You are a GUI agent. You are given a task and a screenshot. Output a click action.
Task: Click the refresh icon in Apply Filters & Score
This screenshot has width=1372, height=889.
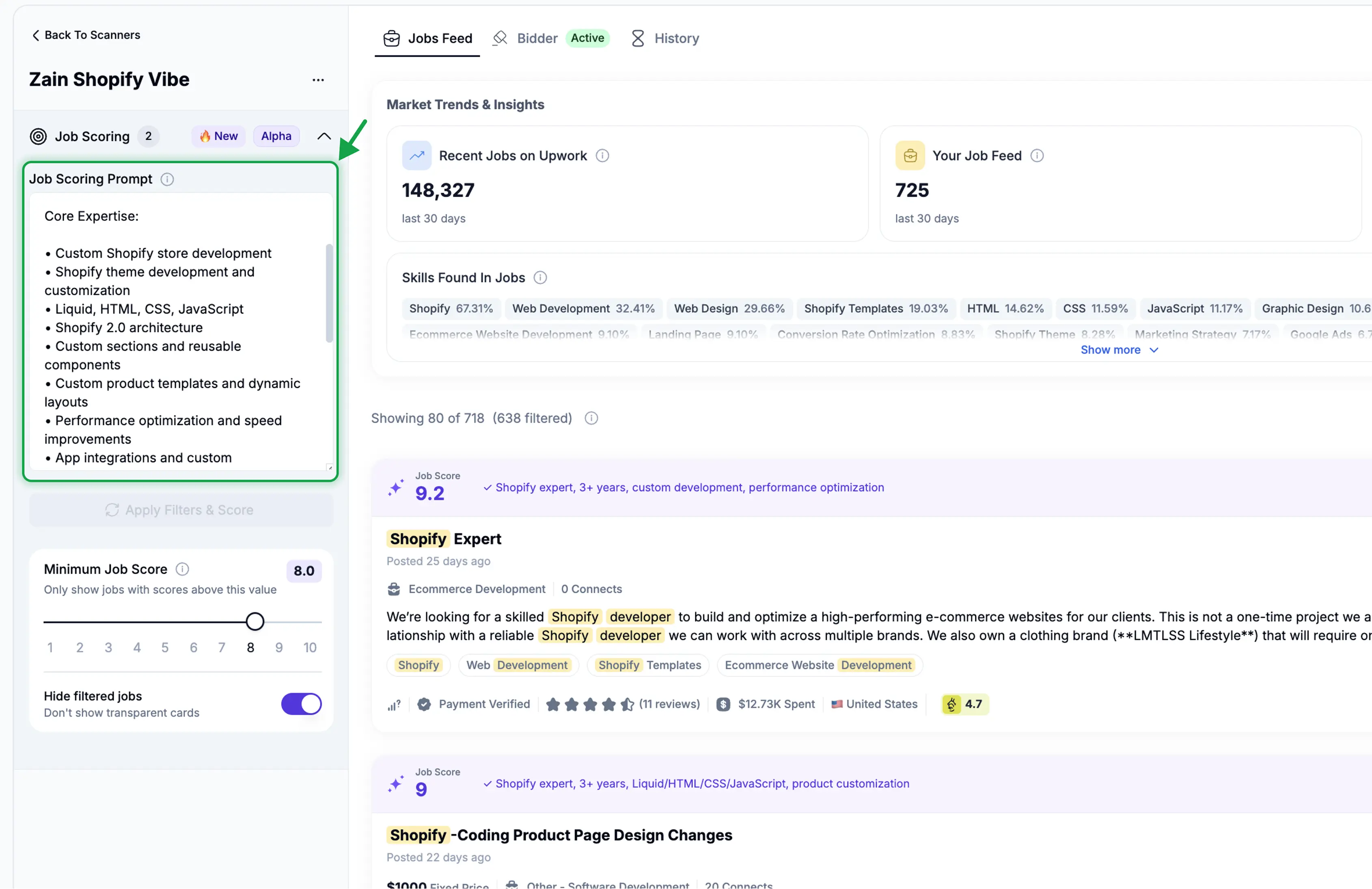coord(112,510)
